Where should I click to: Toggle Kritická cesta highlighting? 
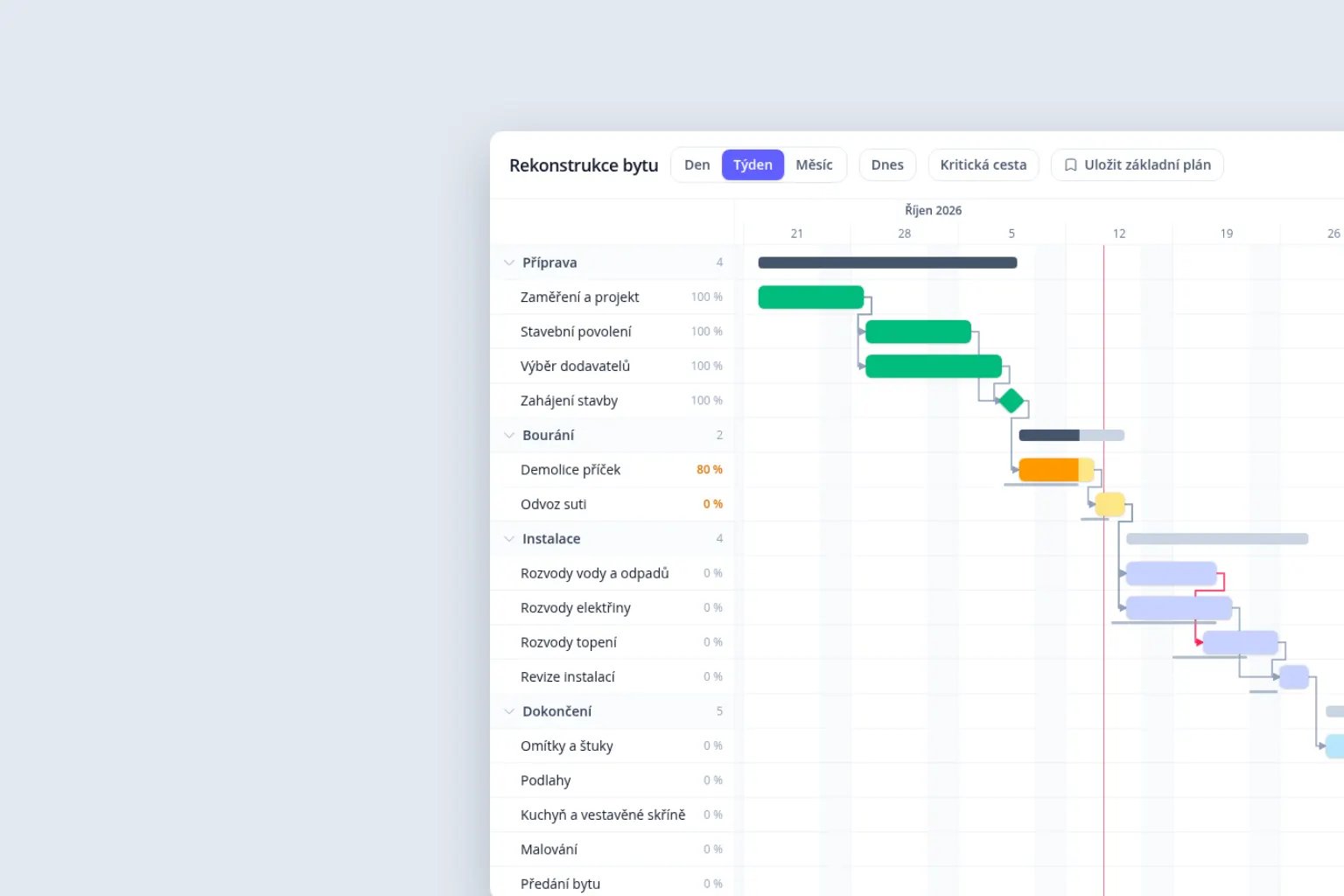pos(983,164)
